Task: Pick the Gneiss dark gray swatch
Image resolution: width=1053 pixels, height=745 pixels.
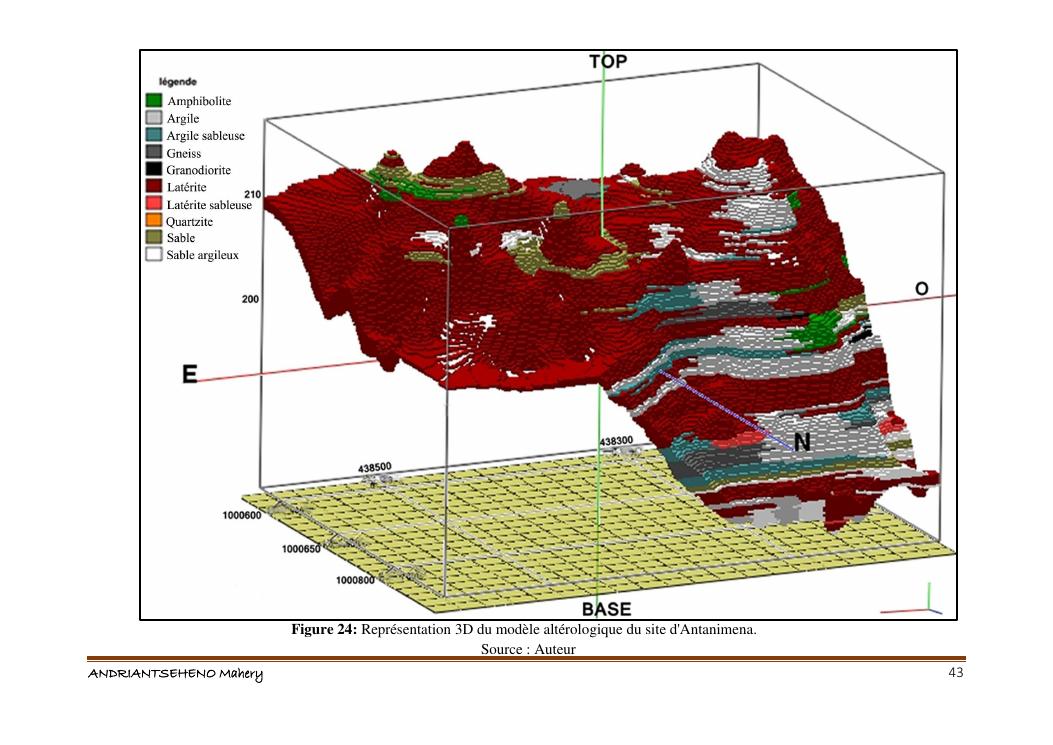Action: click(x=154, y=152)
